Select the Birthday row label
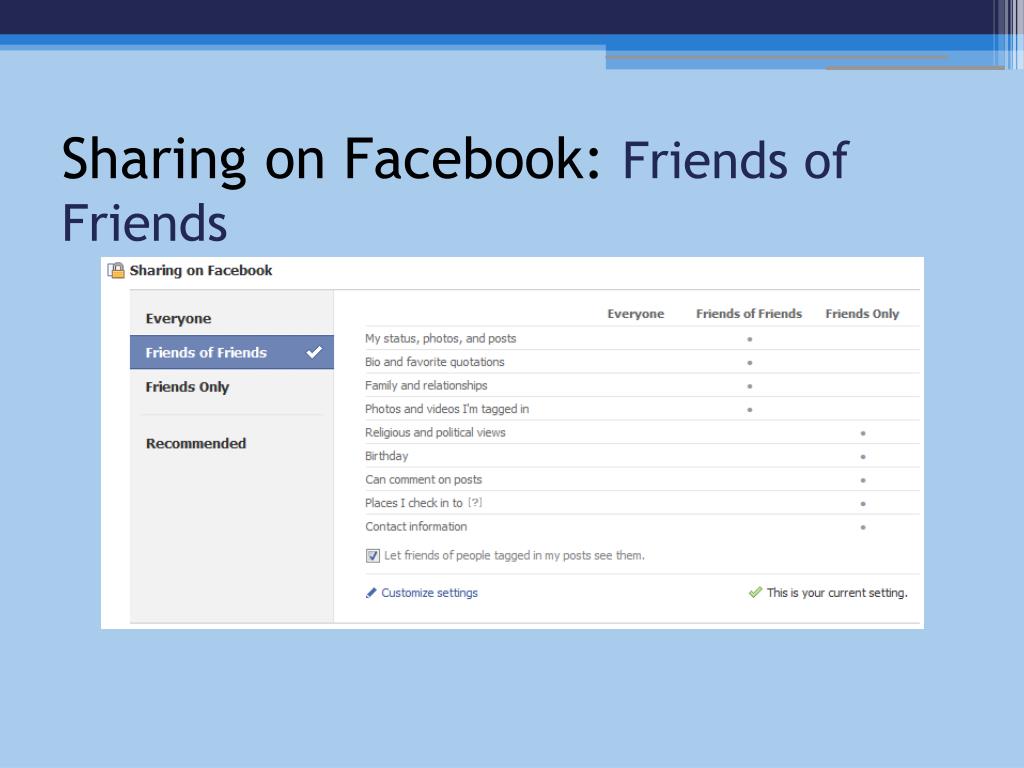 (387, 456)
